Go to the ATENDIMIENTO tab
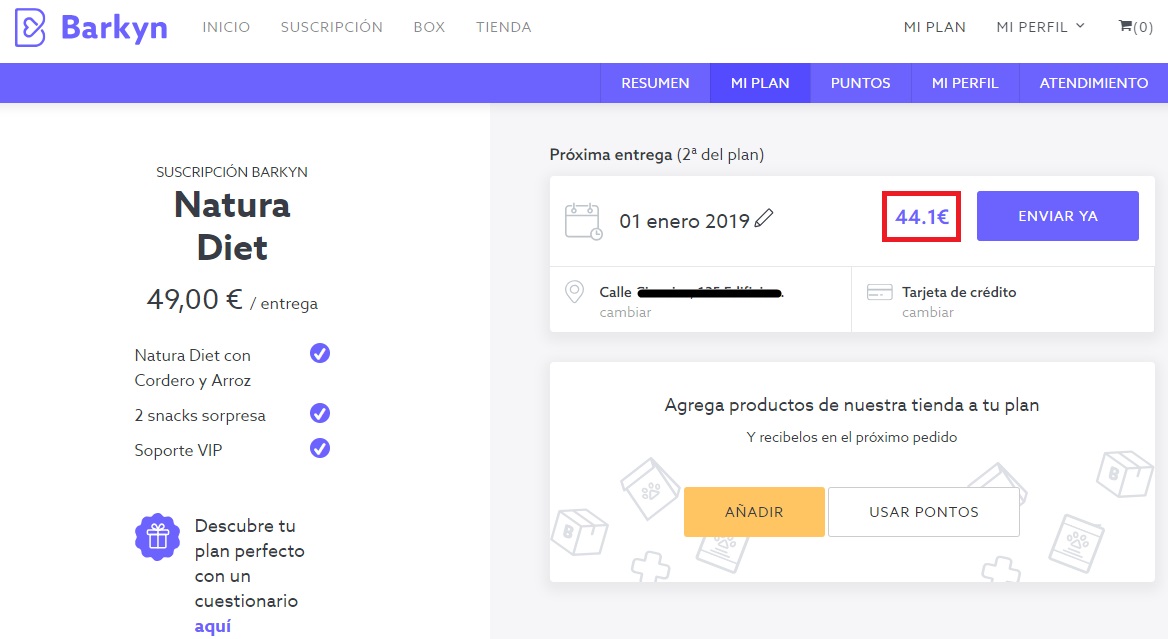1168x639 pixels. 1093,83
